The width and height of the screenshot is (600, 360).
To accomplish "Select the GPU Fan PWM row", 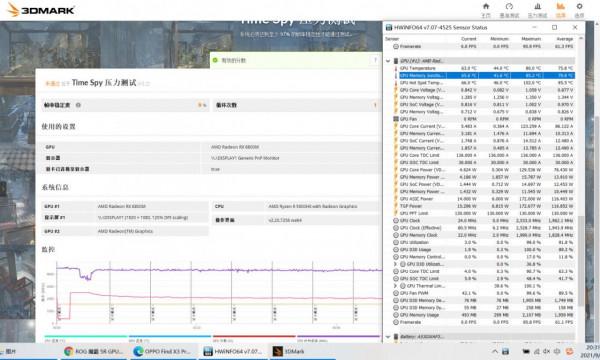I will coord(484,293).
